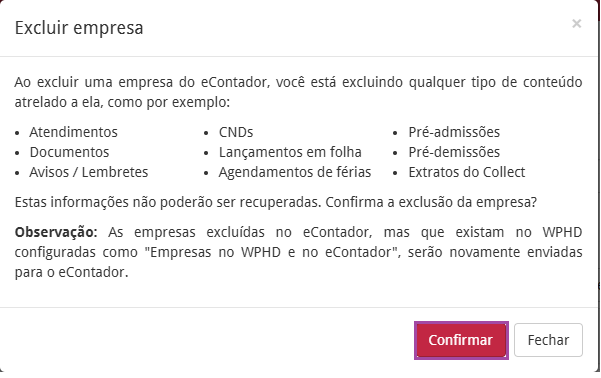
Task: Select the Documentos list item
Action: [69, 152]
